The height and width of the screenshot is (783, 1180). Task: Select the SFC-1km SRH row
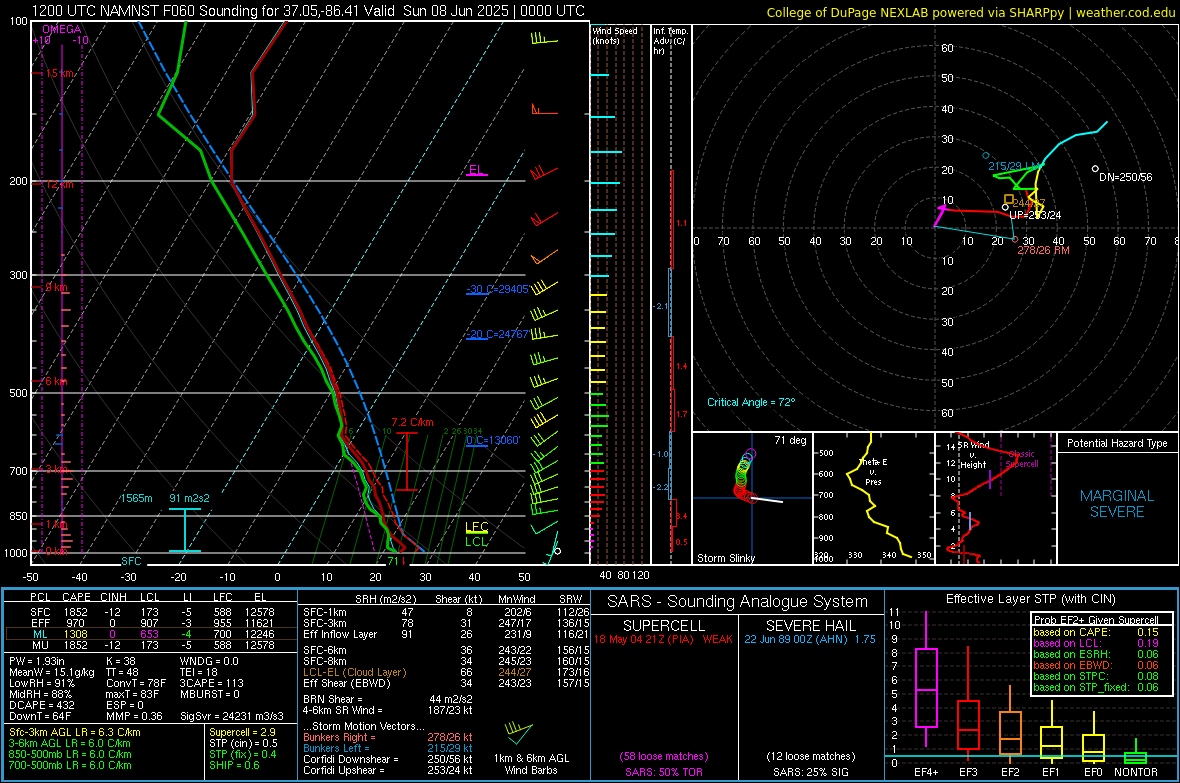[445, 612]
